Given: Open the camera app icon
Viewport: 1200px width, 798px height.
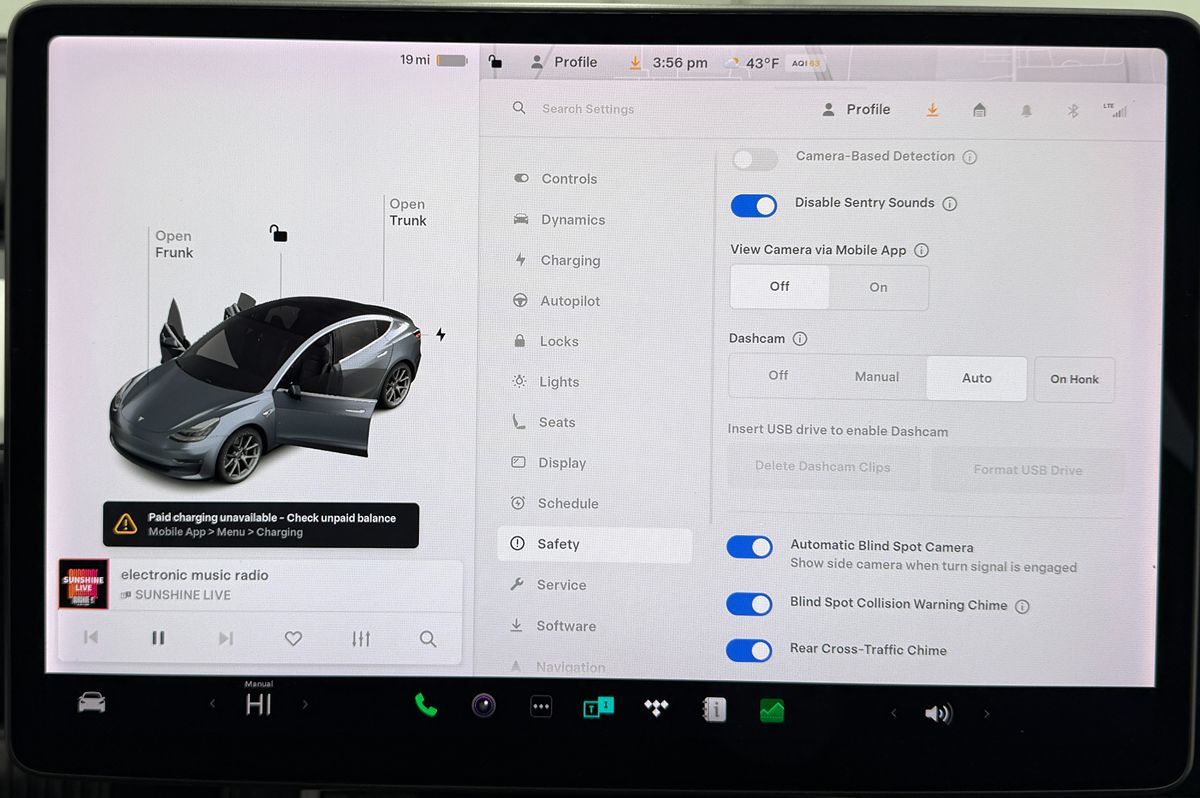Looking at the screenshot, I should [484, 706].
